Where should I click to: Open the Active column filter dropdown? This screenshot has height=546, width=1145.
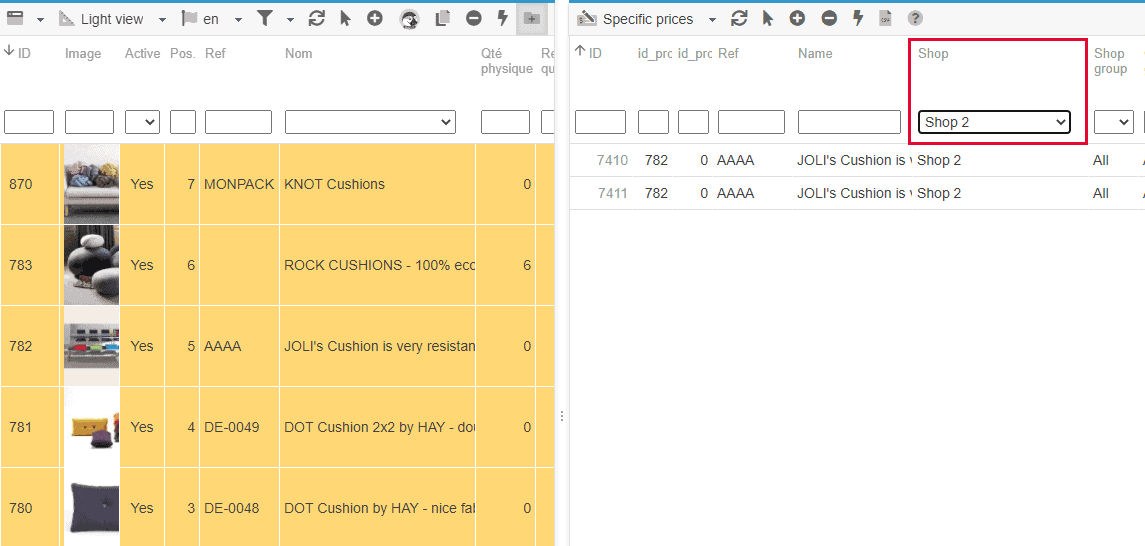point(142,122)
